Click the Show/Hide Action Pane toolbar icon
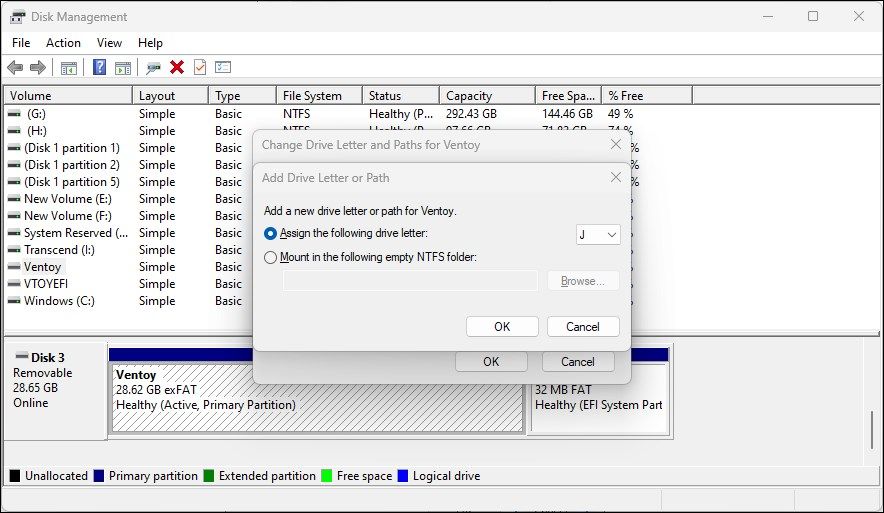 tap(123, 67)
